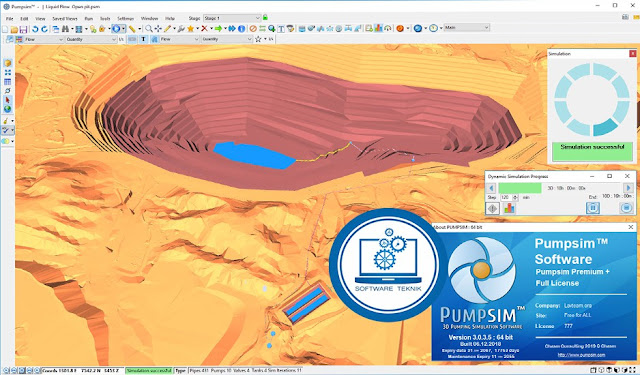
Task: Save the model with the floppy disk icon
Action: coord(23,29)
